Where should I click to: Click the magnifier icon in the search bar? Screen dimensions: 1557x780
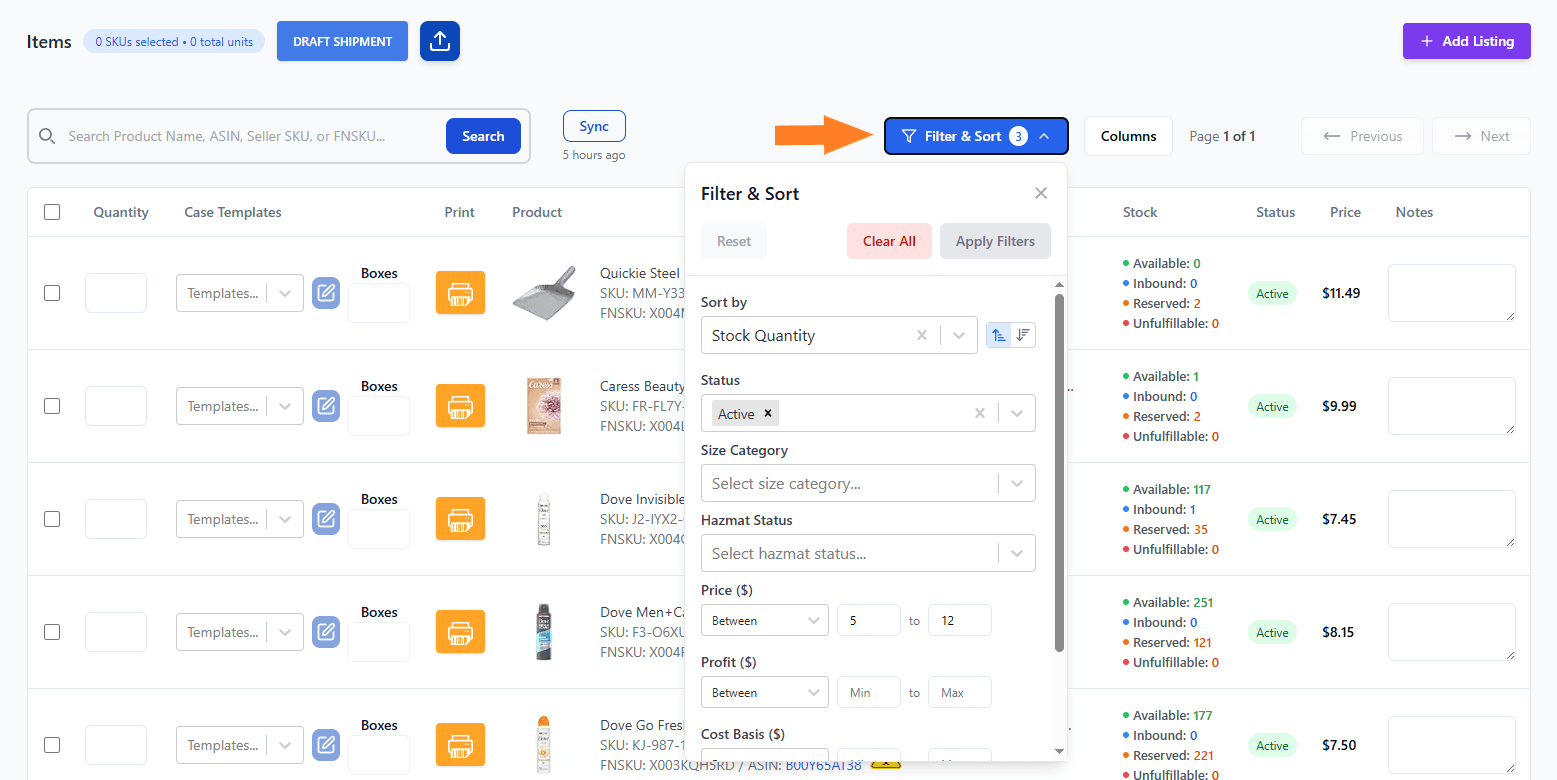click(47, 135)
